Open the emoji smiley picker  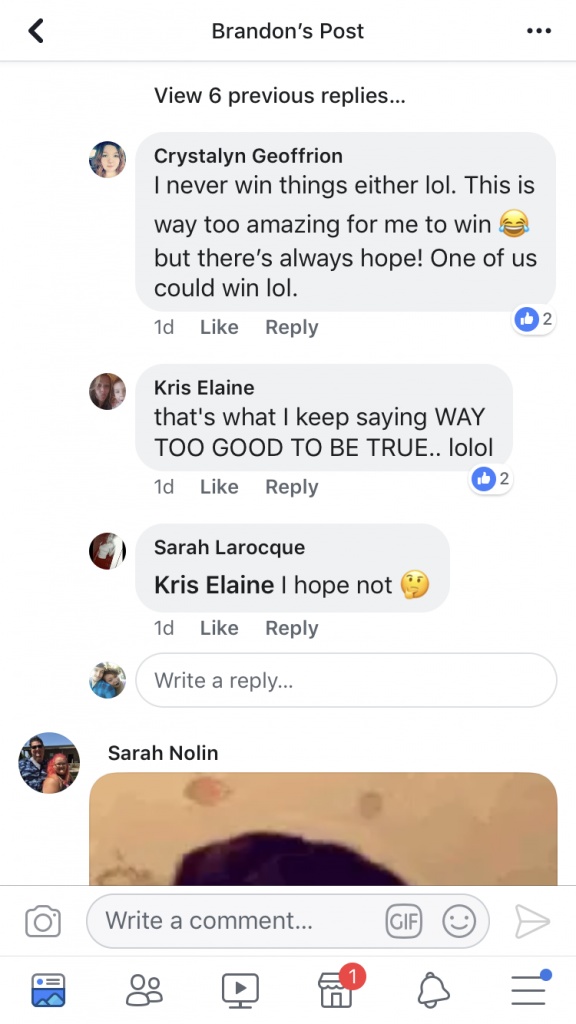click(459, 921)
